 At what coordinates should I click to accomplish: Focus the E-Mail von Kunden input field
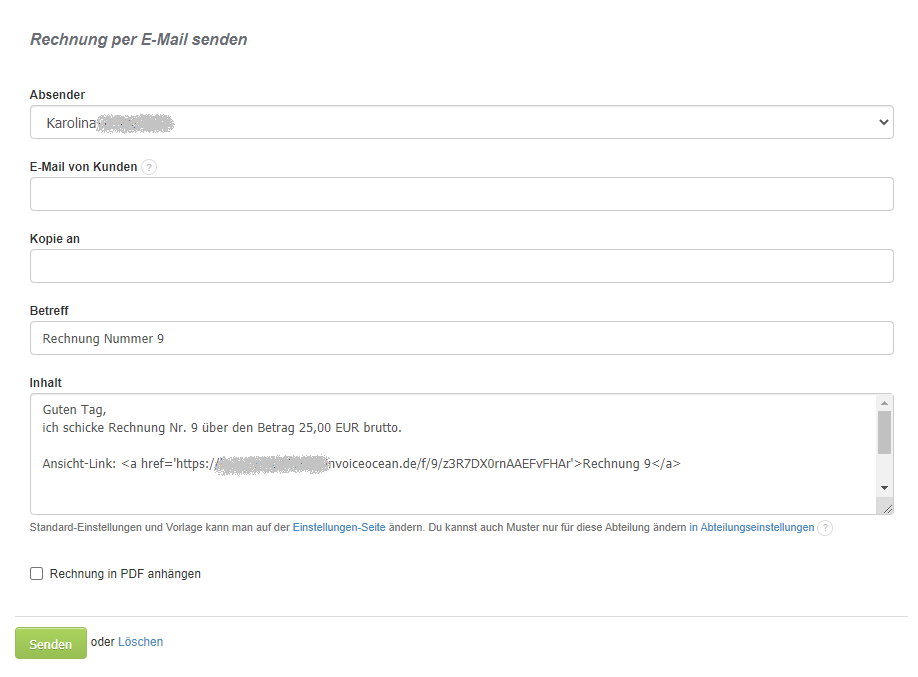pyautogui.click(x=461, y=194)
